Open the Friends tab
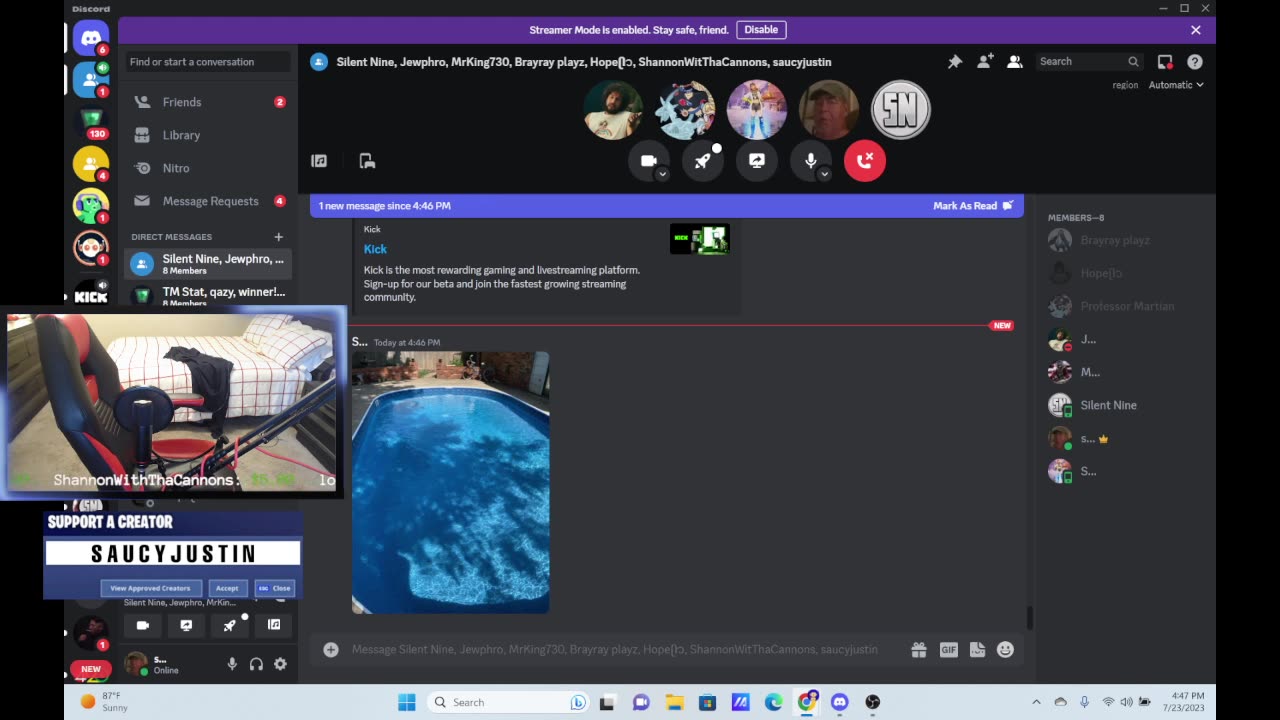The height and width of the screenshot is (720, 1280). (208, 102)
